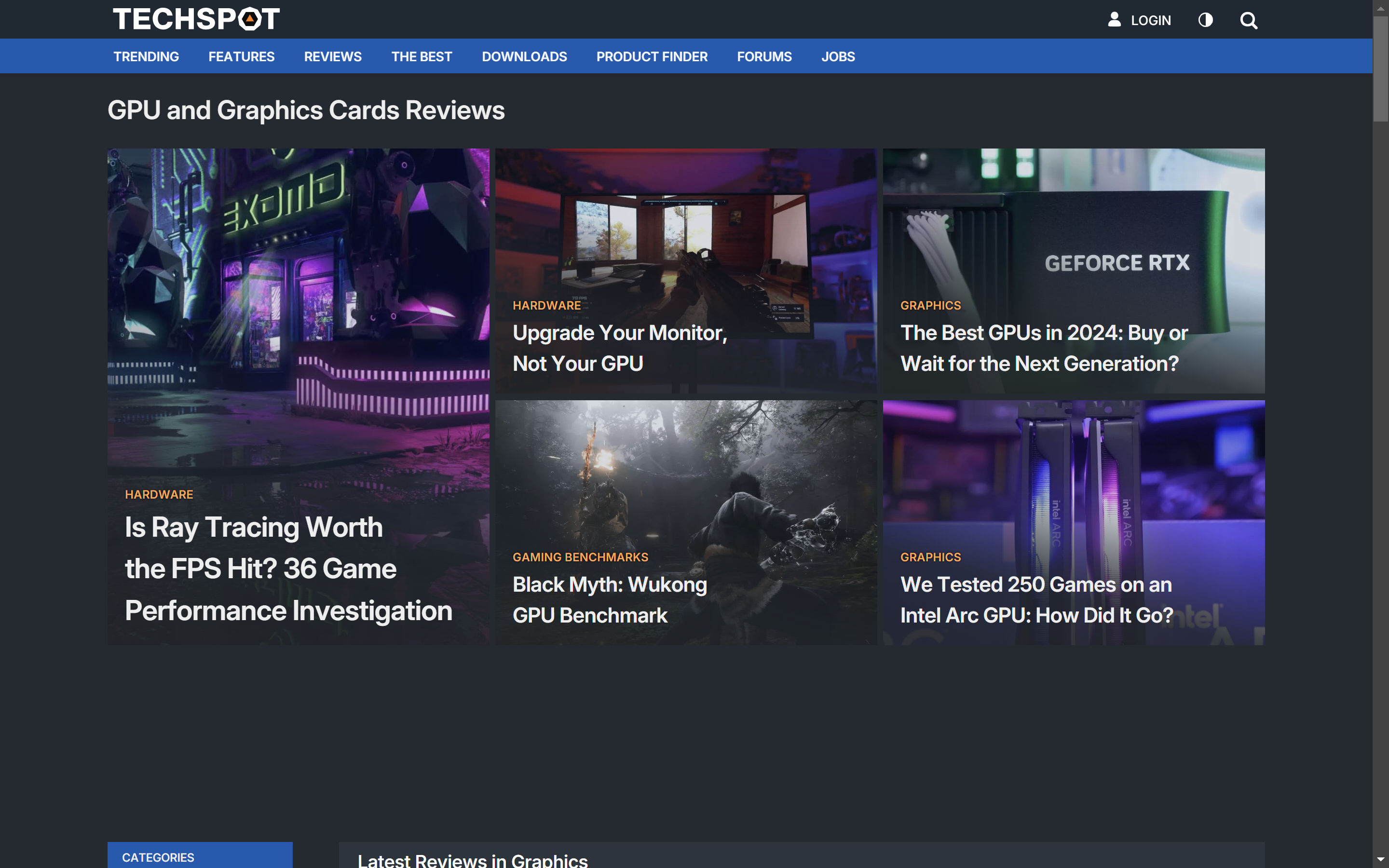1389x868 pixels.
Task: Open the JOBS nav item
Action: point(838,56)
